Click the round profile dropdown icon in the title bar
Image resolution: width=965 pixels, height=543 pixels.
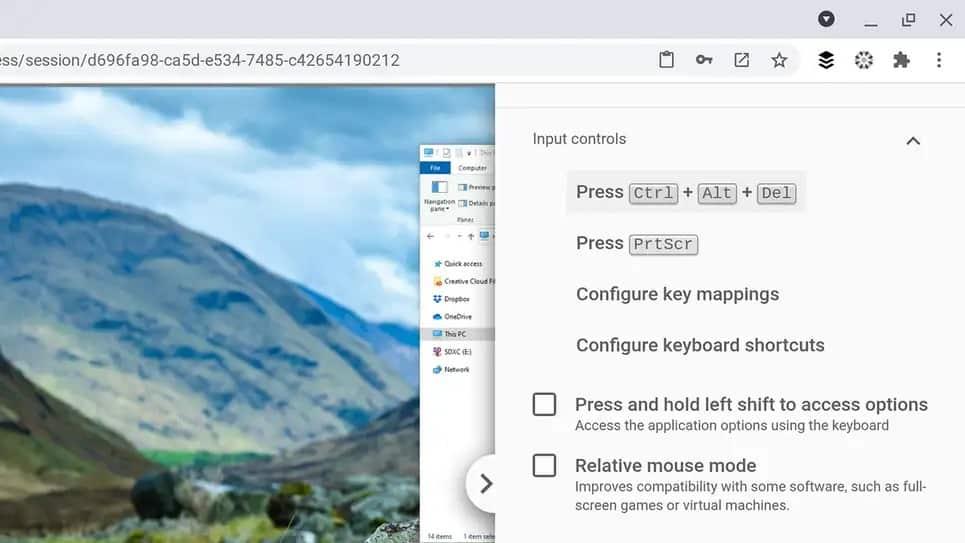click(x=826, y=19)
